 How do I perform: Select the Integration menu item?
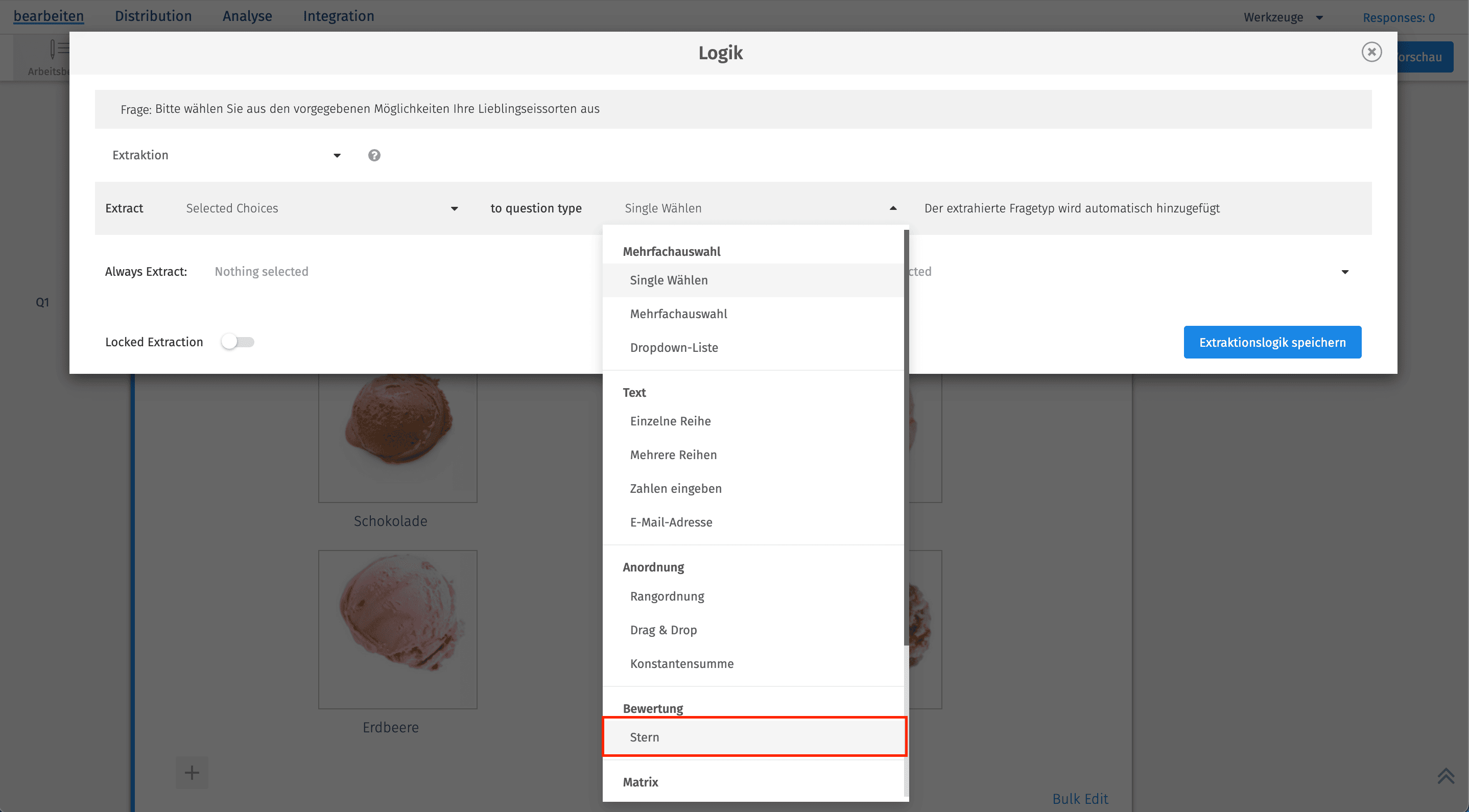coord(339,16)
